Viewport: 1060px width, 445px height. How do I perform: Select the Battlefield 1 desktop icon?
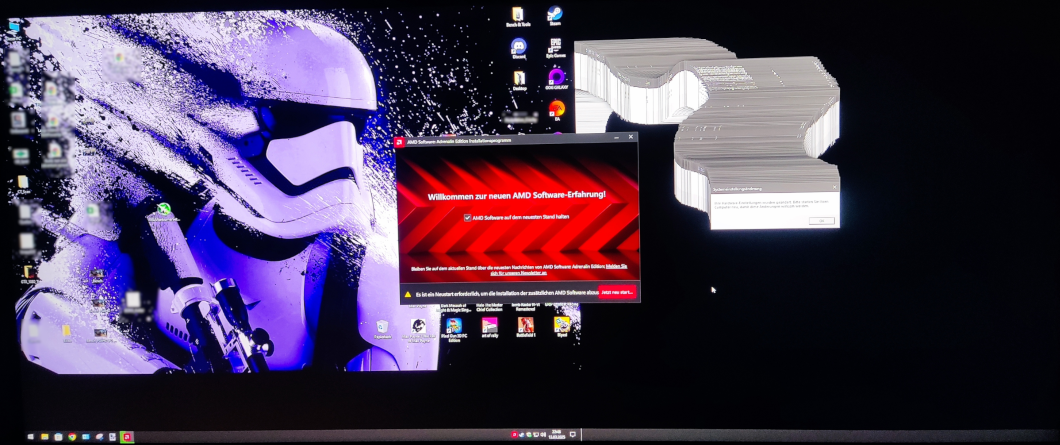525,328
